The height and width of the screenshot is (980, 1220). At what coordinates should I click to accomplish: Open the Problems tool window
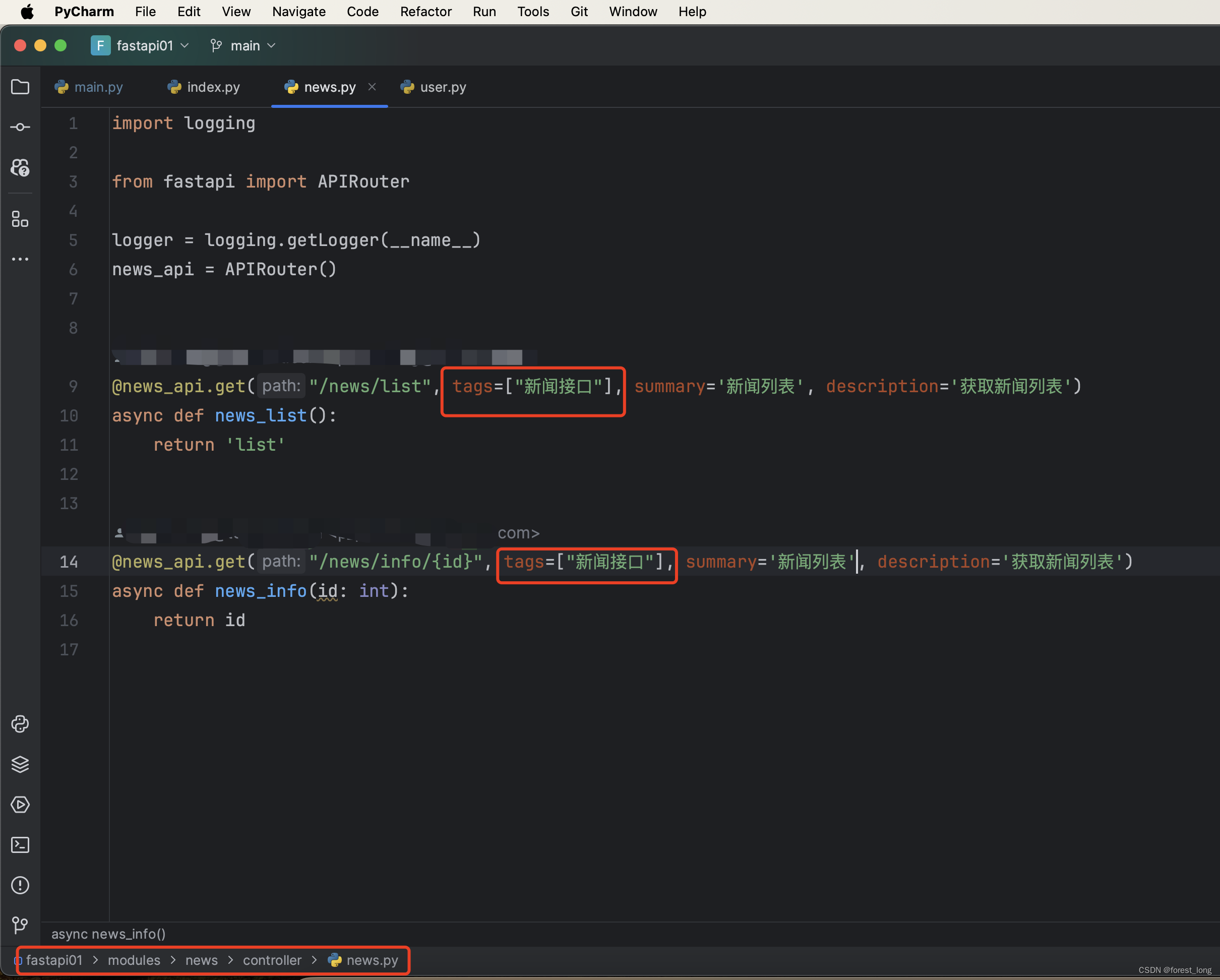(x=20, y=885)
